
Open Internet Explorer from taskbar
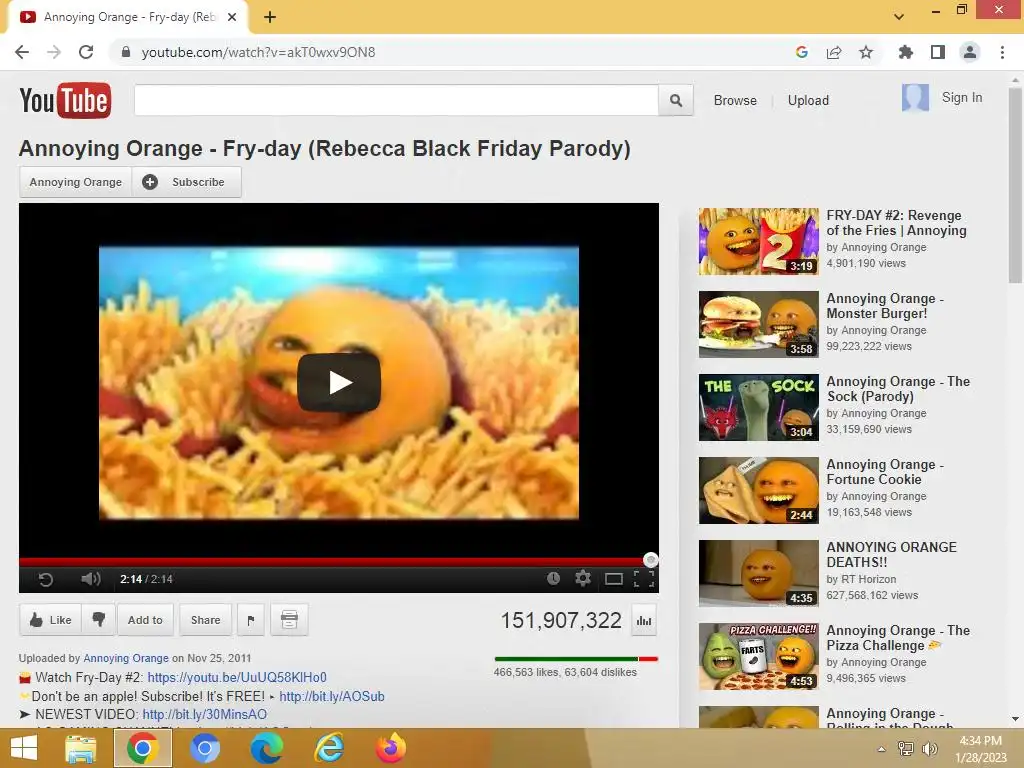328,748
